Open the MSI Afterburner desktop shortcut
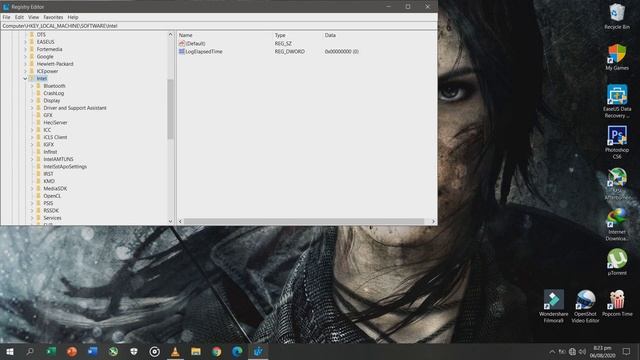640x360 pixels. click(617, 183)
